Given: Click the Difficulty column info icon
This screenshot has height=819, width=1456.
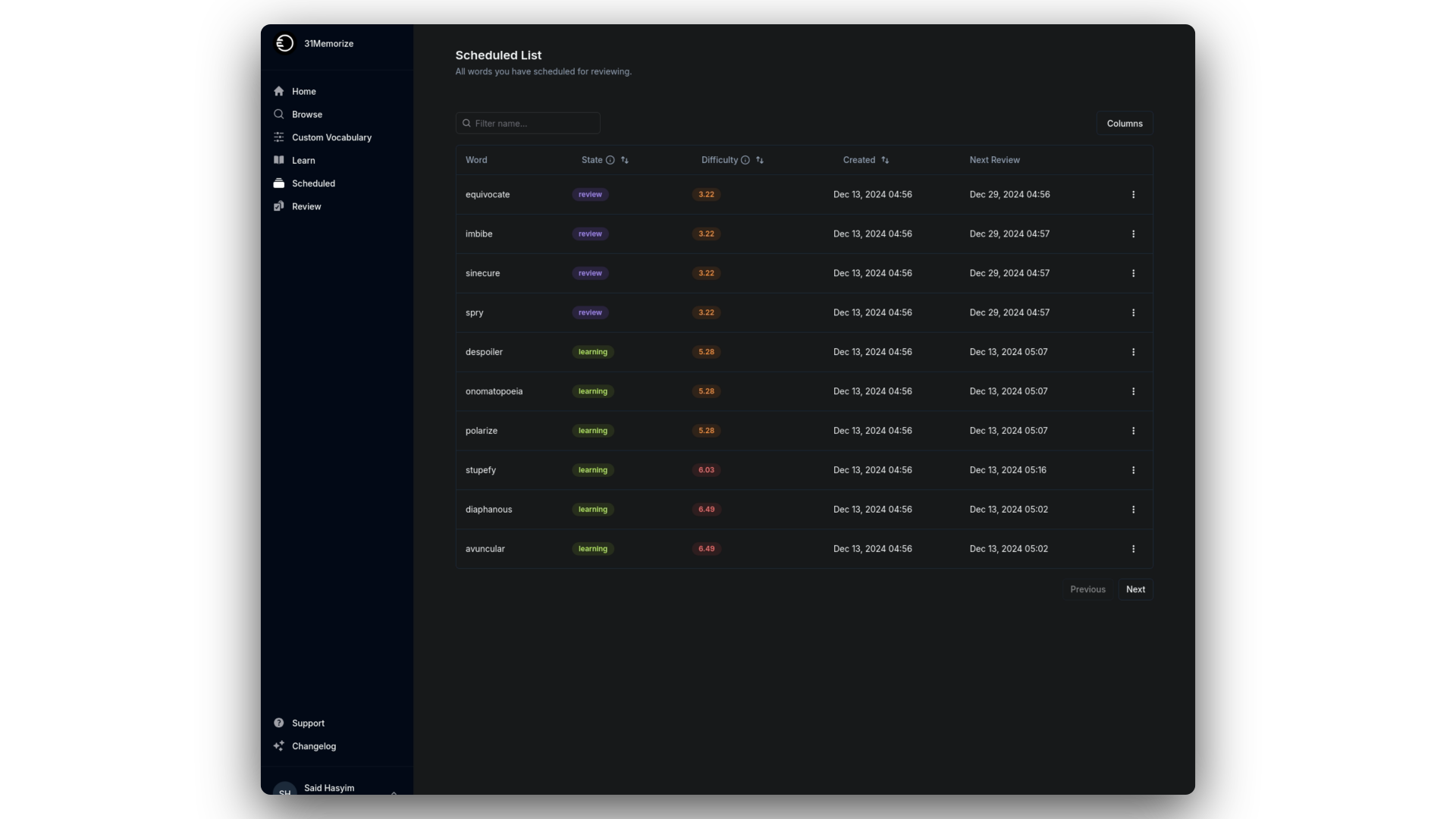Looking at the screenshot, I should pyautogui.click(x=745, y=160).
